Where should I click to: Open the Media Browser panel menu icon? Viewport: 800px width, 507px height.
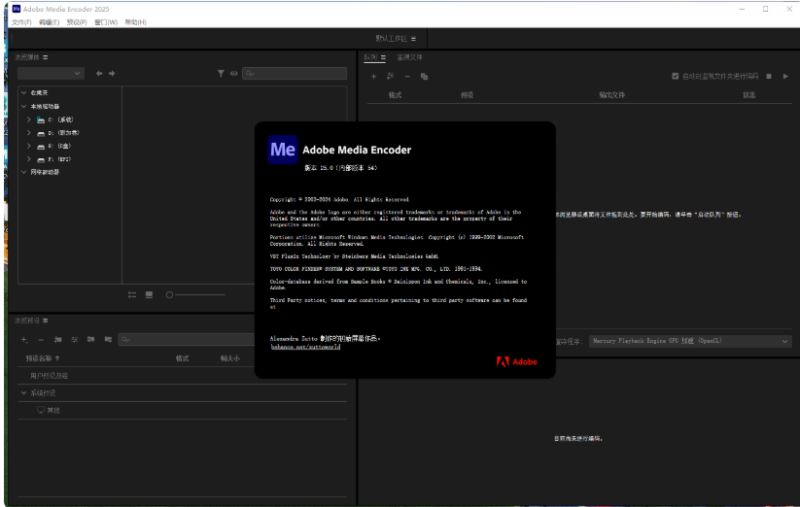(45, 57)
